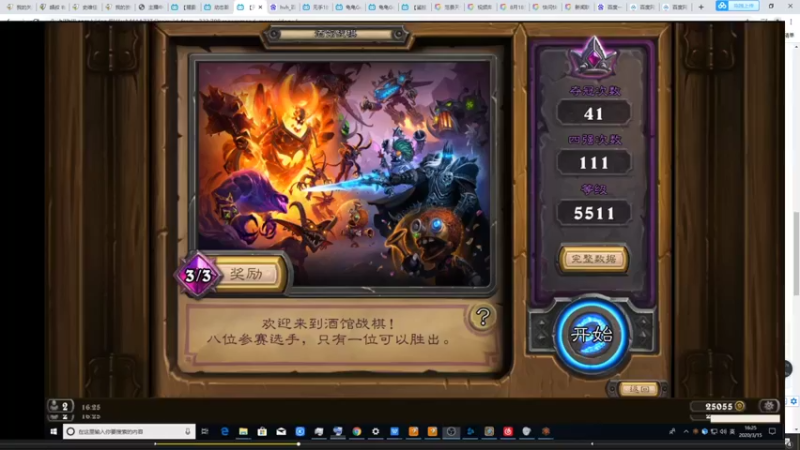Click the browser vertical scrollbar
Image resolution: width=800 pixels, height=450 pixels.
(x=796, y=253)
